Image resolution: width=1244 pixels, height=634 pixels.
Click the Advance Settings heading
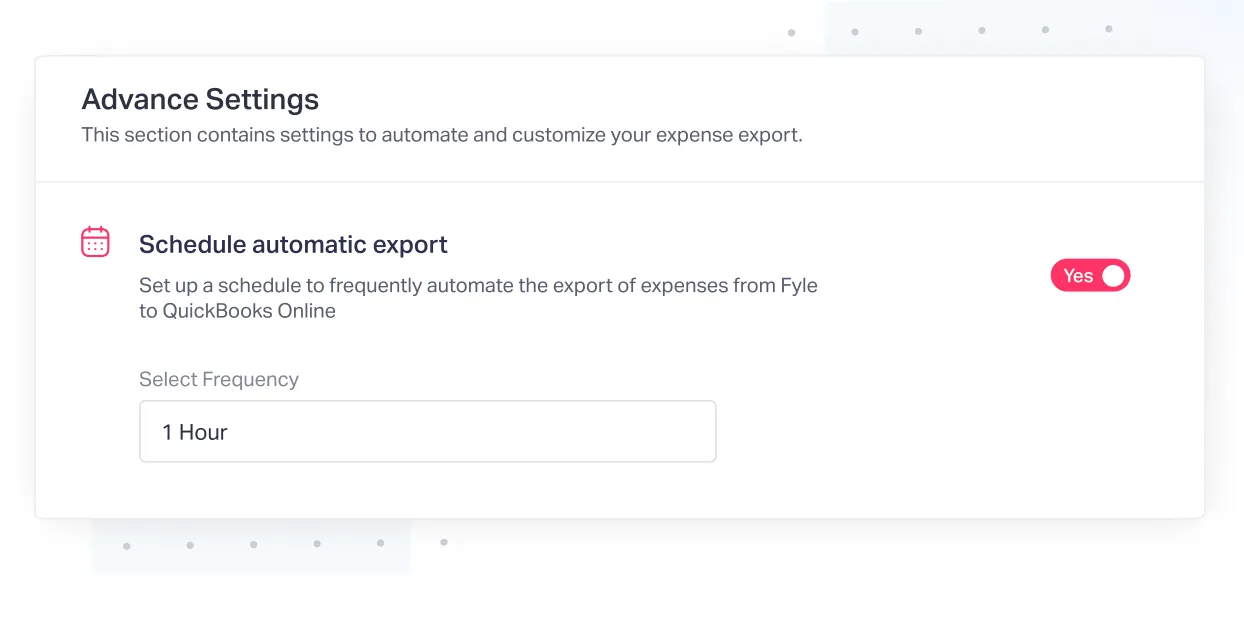tap(200, 100)
